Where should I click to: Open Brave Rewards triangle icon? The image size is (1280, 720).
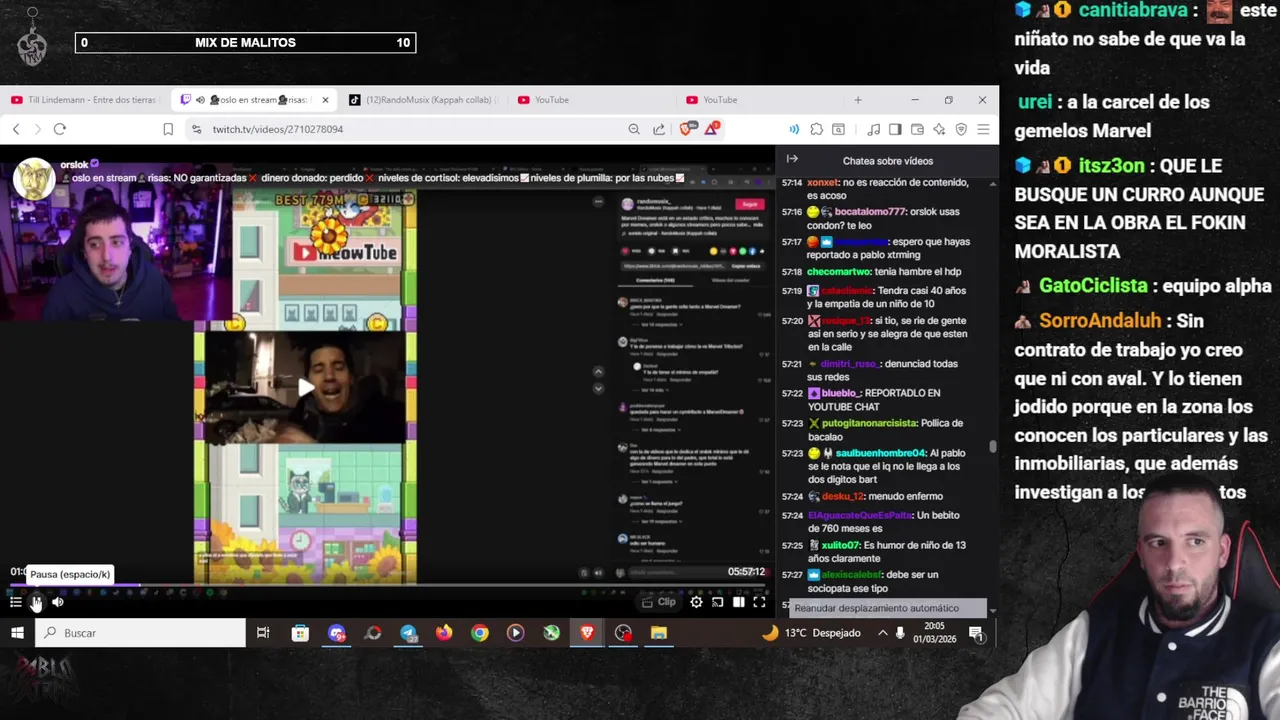click(x=712, y=129)
